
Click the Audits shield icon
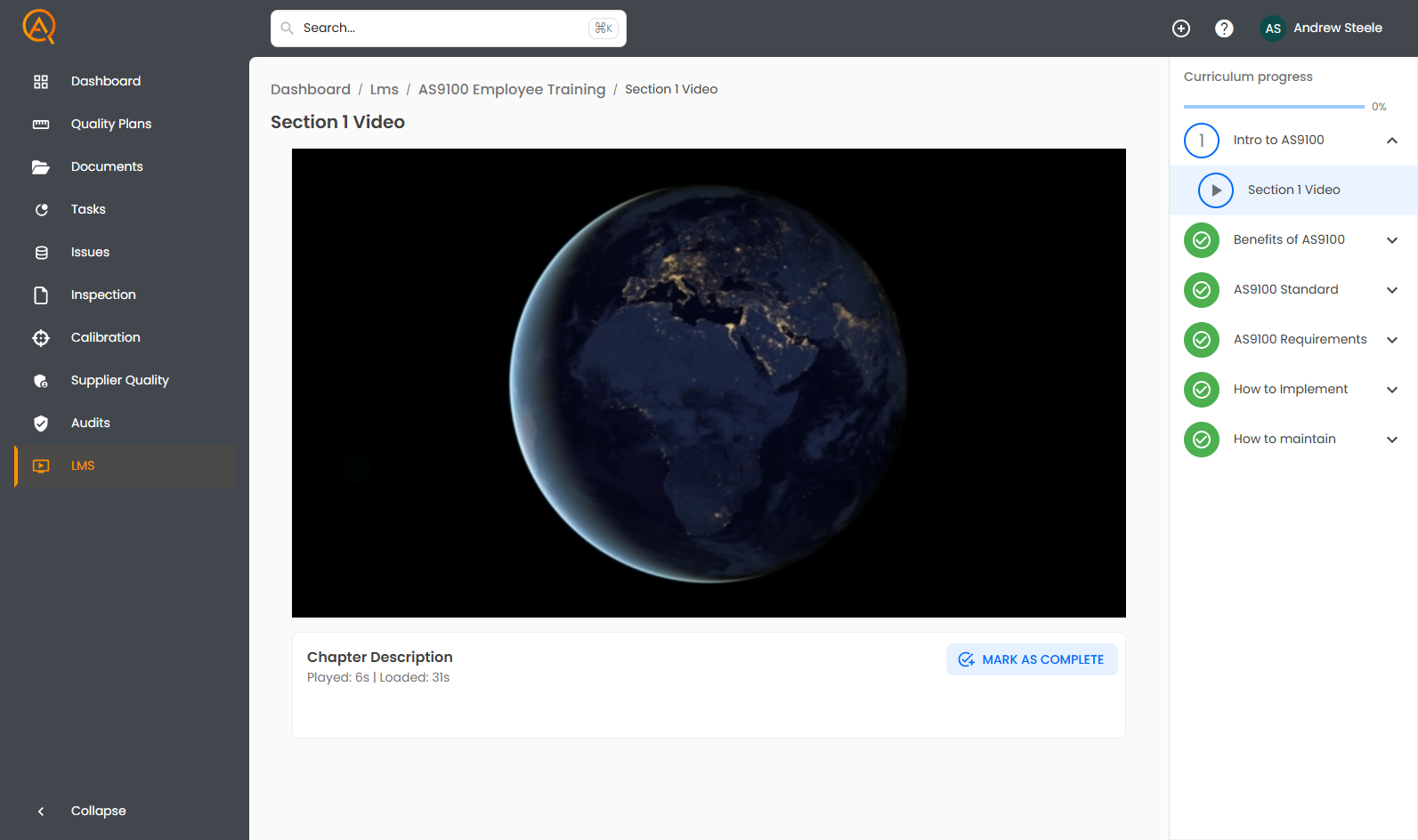41,424
